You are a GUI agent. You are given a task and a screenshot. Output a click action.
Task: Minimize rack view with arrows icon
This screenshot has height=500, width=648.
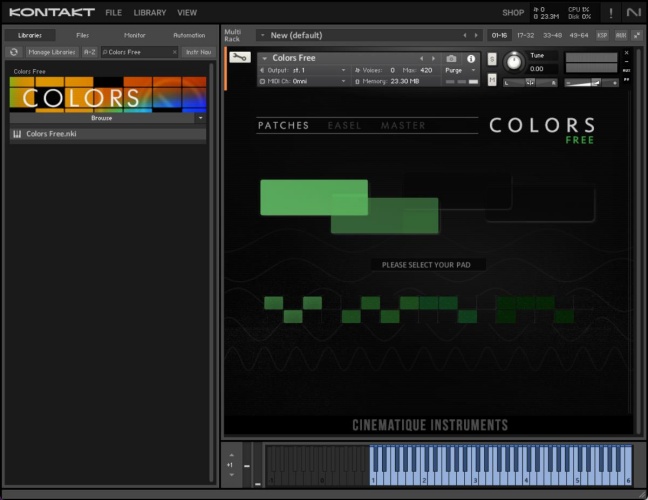point(637,35)
